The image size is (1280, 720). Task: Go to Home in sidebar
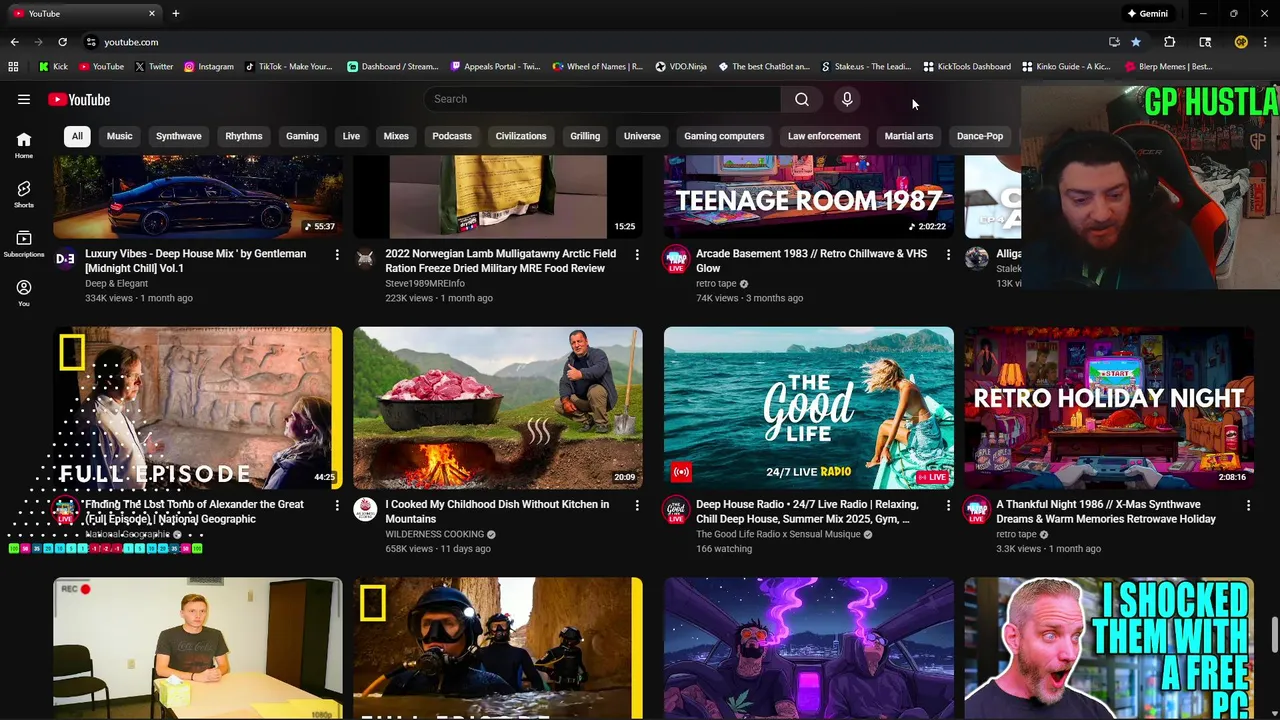coord(24,145)
